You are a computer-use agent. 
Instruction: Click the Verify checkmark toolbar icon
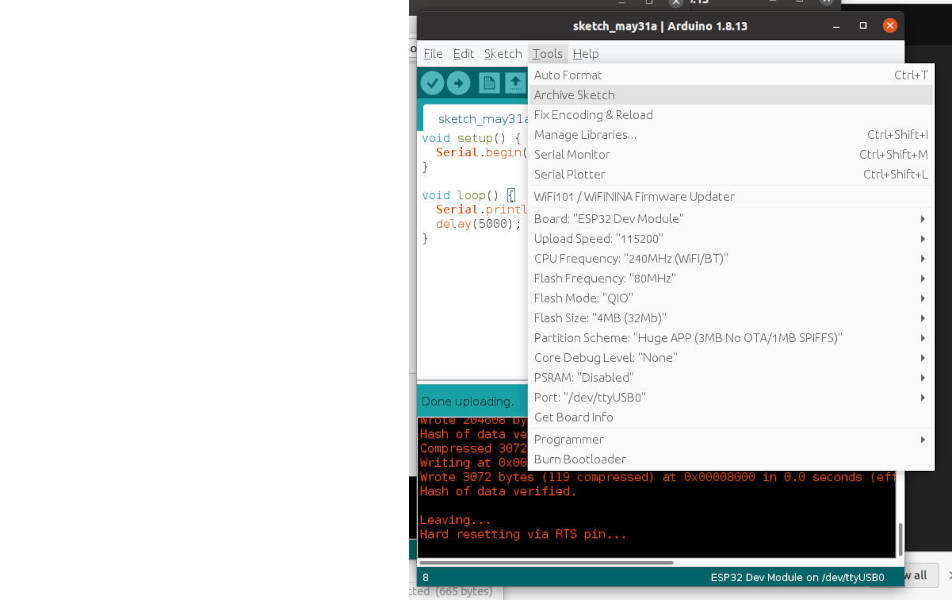point(432,83)
